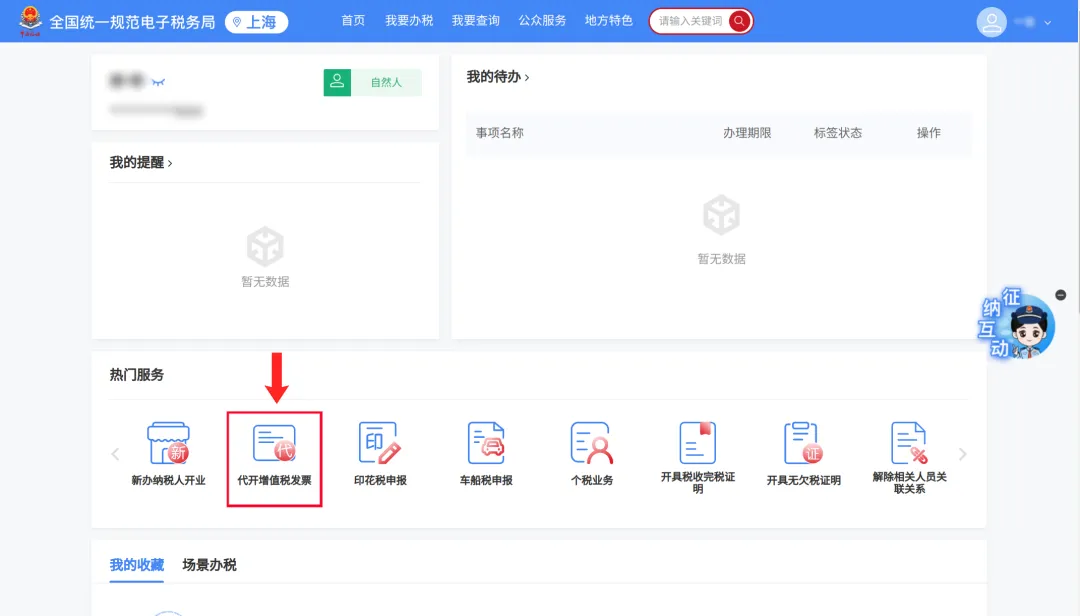1080x616 pixels.
Task: Click the user avatar icon
Action: 991,22
